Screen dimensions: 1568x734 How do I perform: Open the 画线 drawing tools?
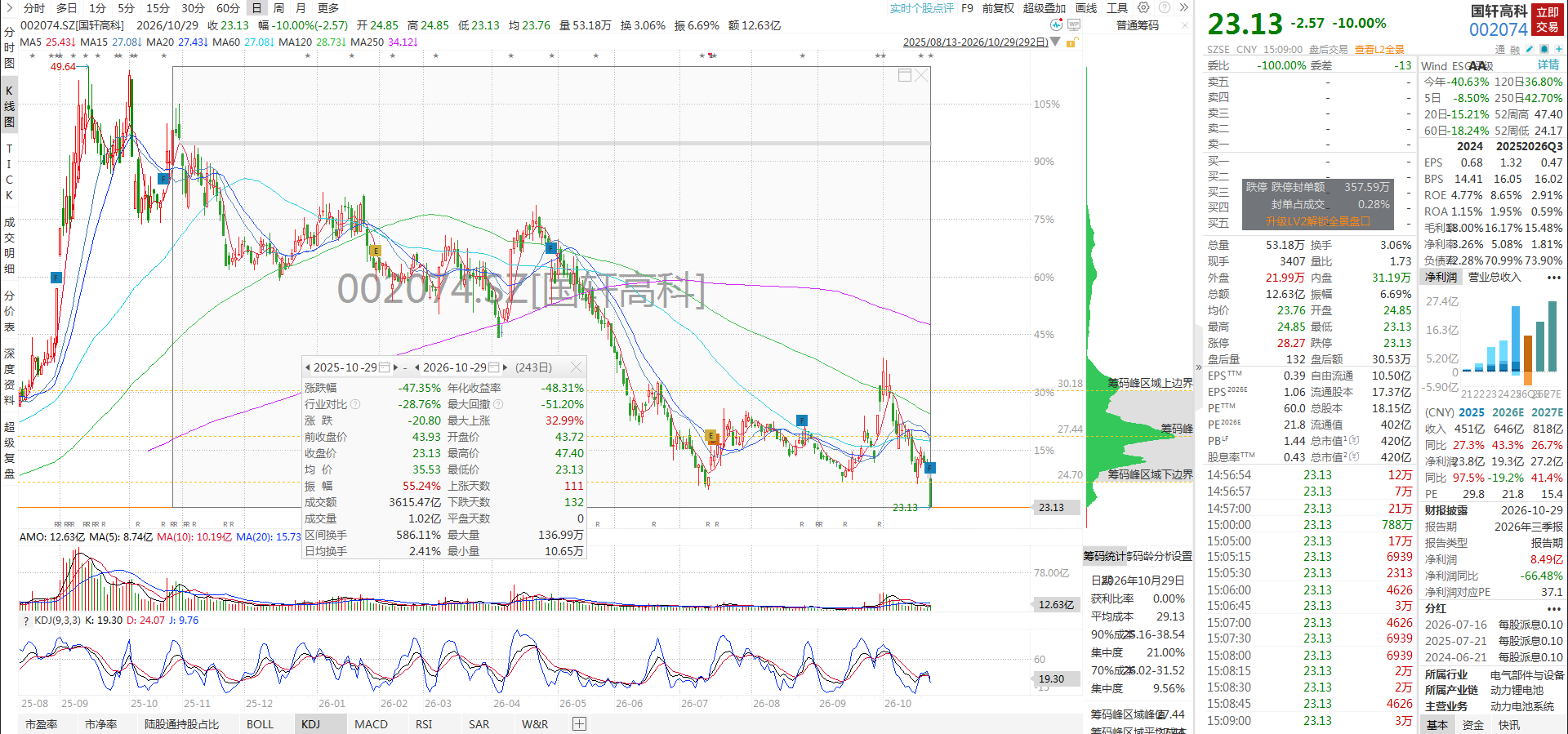click(1086, 8)
